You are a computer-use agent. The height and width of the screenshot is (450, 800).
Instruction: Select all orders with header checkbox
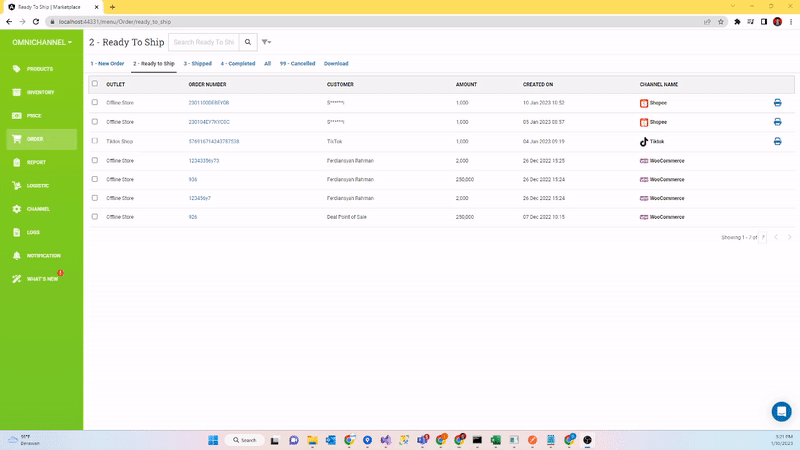pyautogui.click(x=94, y=84)
